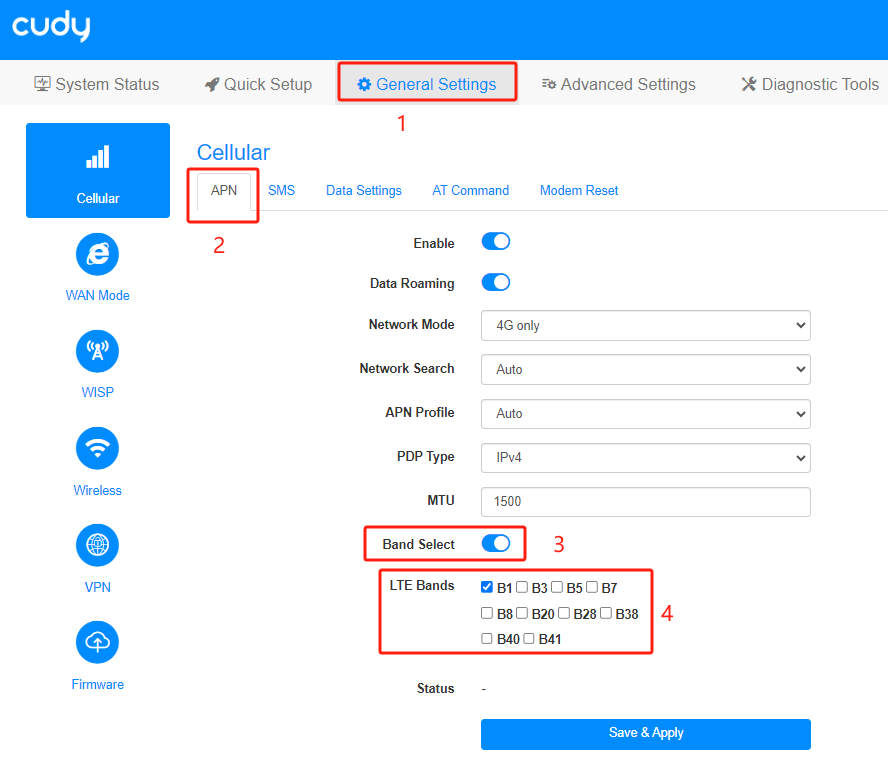Expand the Network Mode dropdown

coord(646,326)
